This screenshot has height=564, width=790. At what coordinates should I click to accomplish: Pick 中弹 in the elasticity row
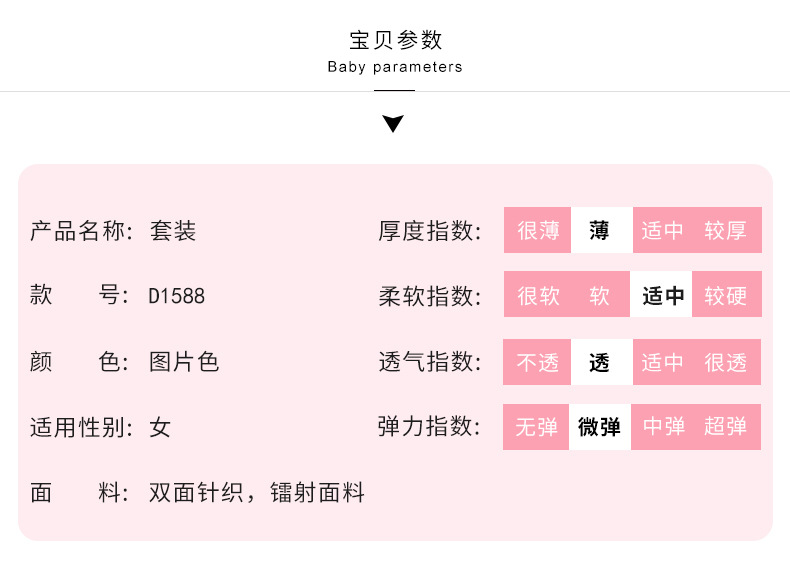click(663, 428)
